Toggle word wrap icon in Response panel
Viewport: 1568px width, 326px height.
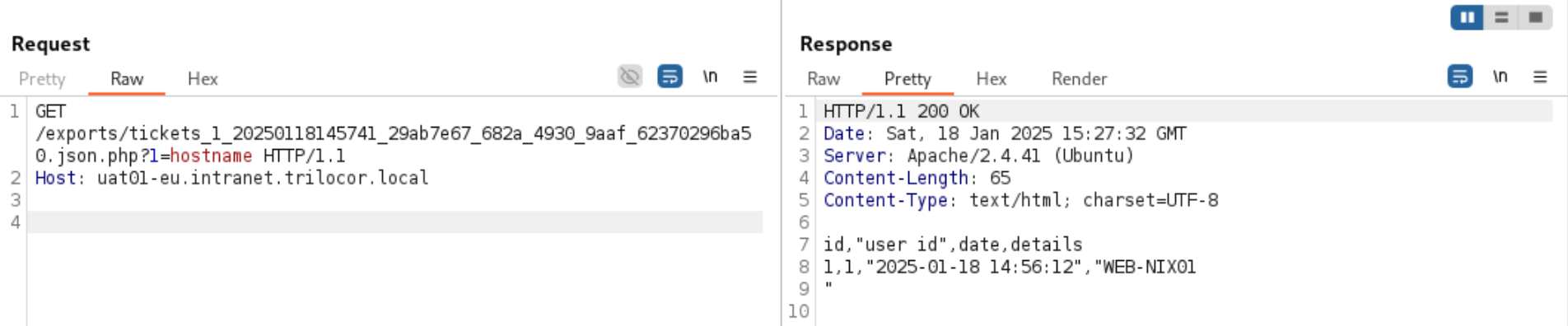click(x=1460, y=77)
